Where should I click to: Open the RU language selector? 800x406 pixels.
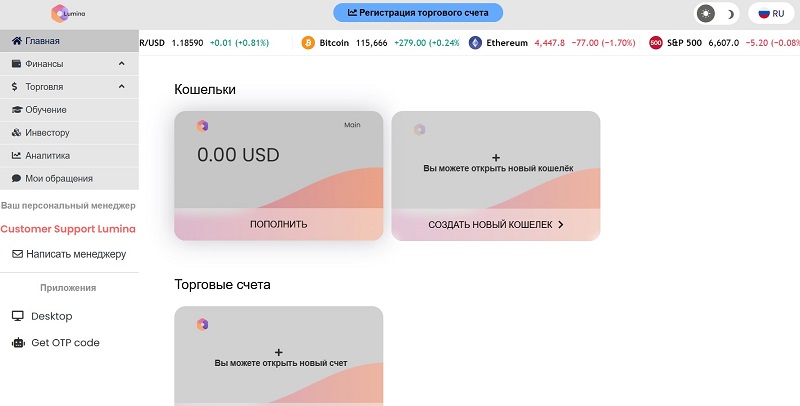(770, 14)
